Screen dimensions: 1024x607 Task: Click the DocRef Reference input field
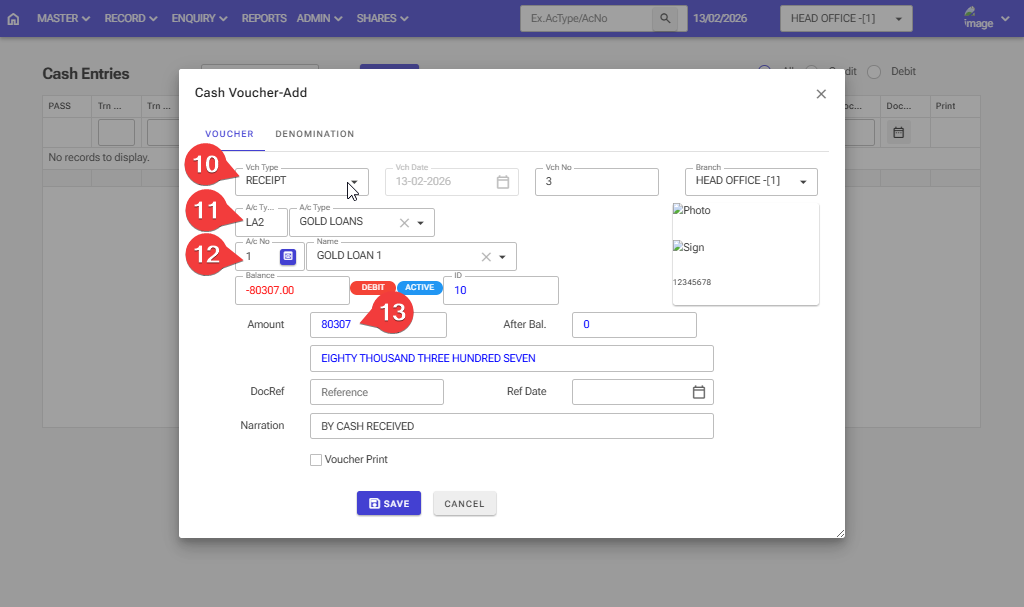point(376,392)
